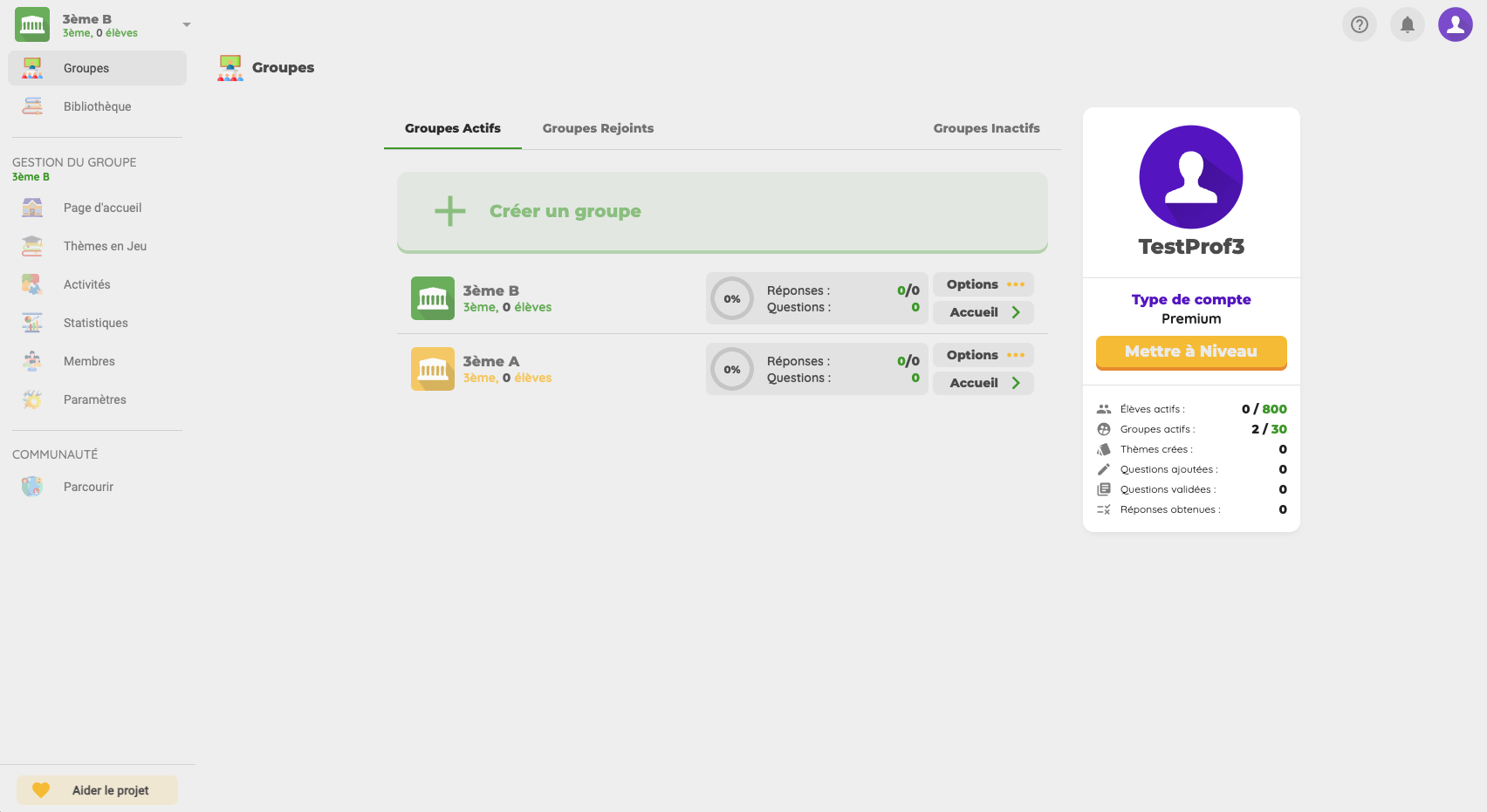Go to Activités in the sidebar

[86, 284]
